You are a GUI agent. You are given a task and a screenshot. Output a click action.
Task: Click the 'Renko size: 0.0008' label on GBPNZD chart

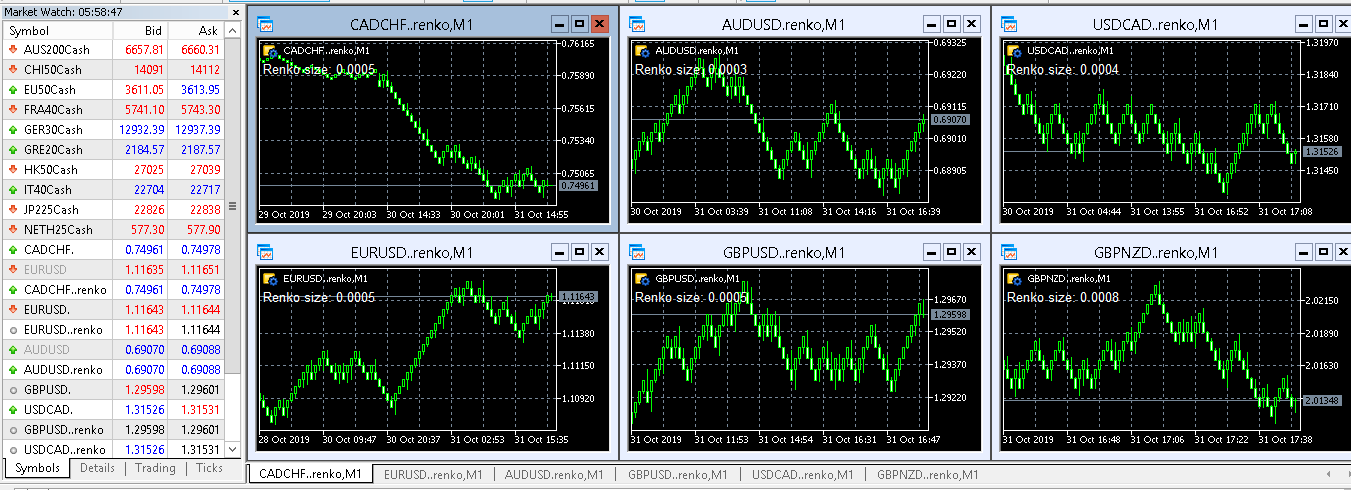tap(1063, 298)
